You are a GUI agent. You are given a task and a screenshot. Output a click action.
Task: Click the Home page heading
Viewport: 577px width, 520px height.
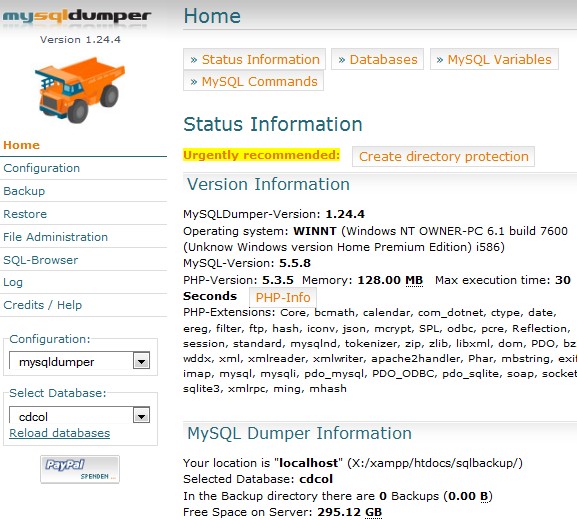(x=212, y=16)
